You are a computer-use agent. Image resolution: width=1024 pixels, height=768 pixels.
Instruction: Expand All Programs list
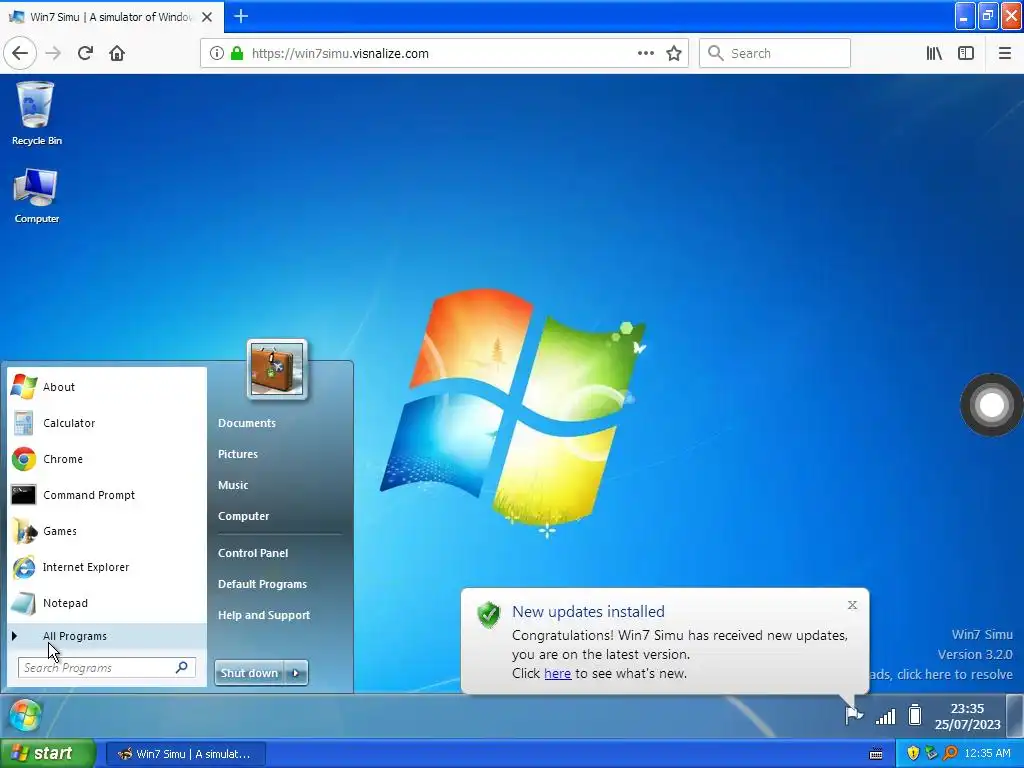point(107,636)
